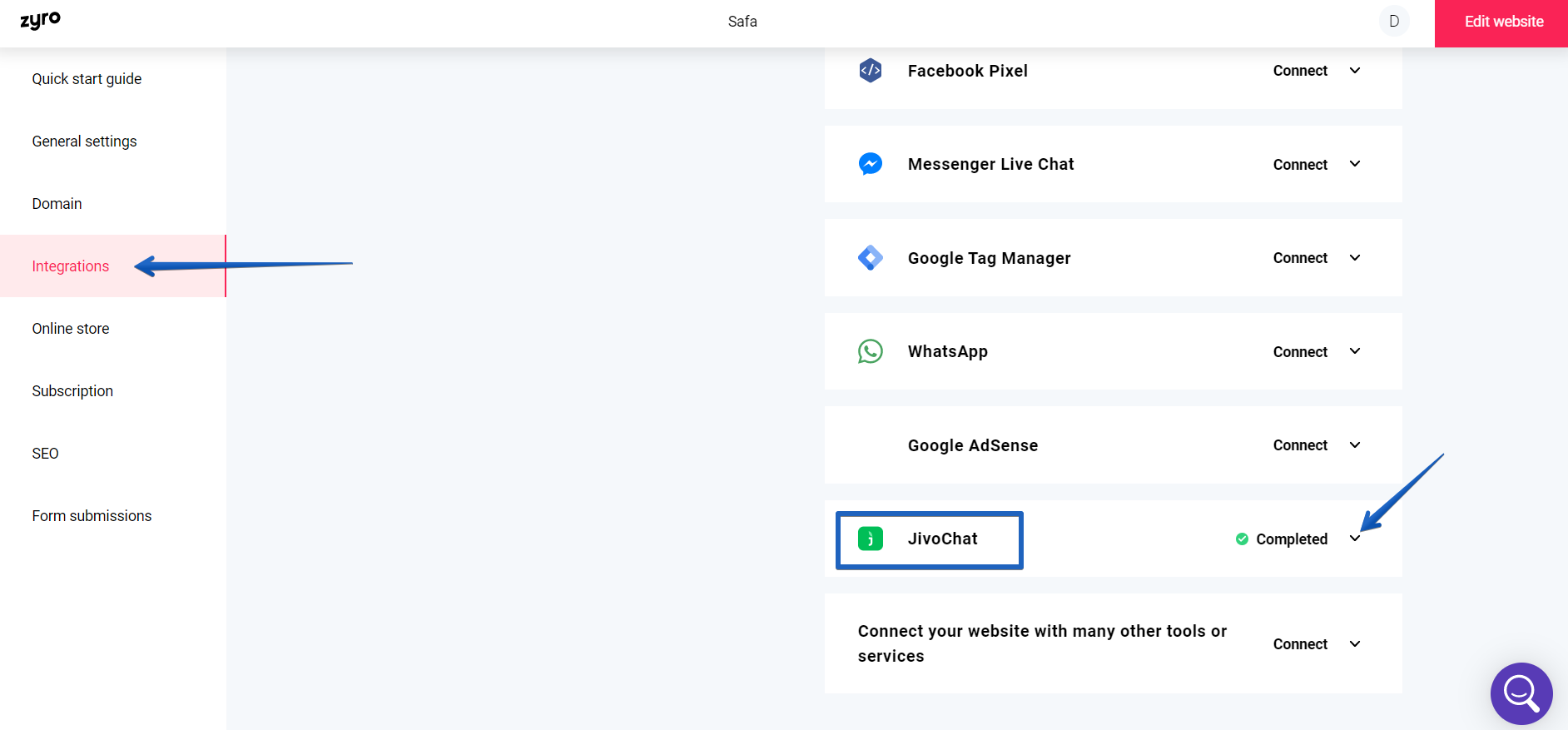
Task: Open Quick start guide in sidebar
Action: coord(113,79)
